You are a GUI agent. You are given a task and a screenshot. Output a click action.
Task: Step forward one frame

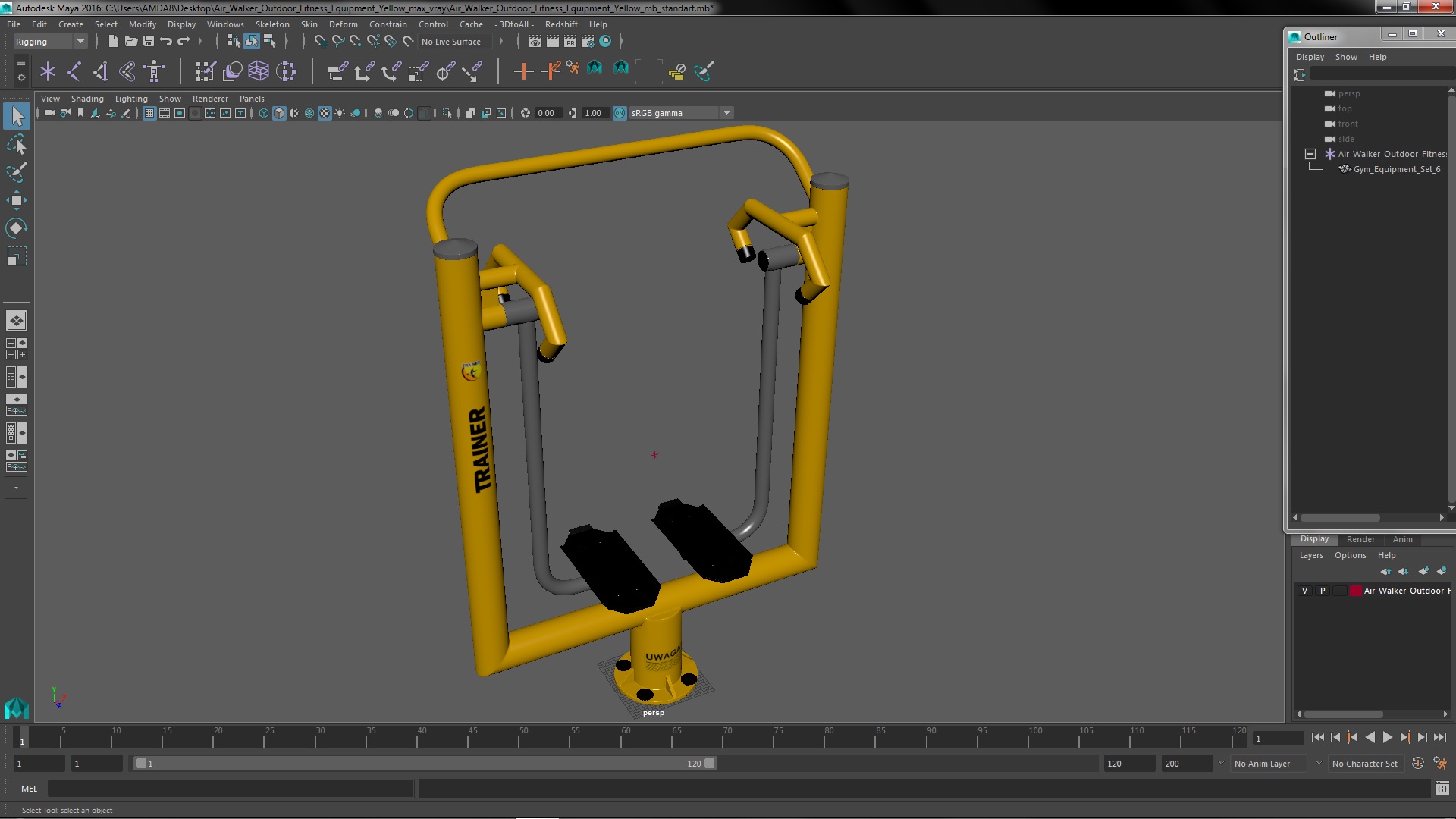[1422, 737]
